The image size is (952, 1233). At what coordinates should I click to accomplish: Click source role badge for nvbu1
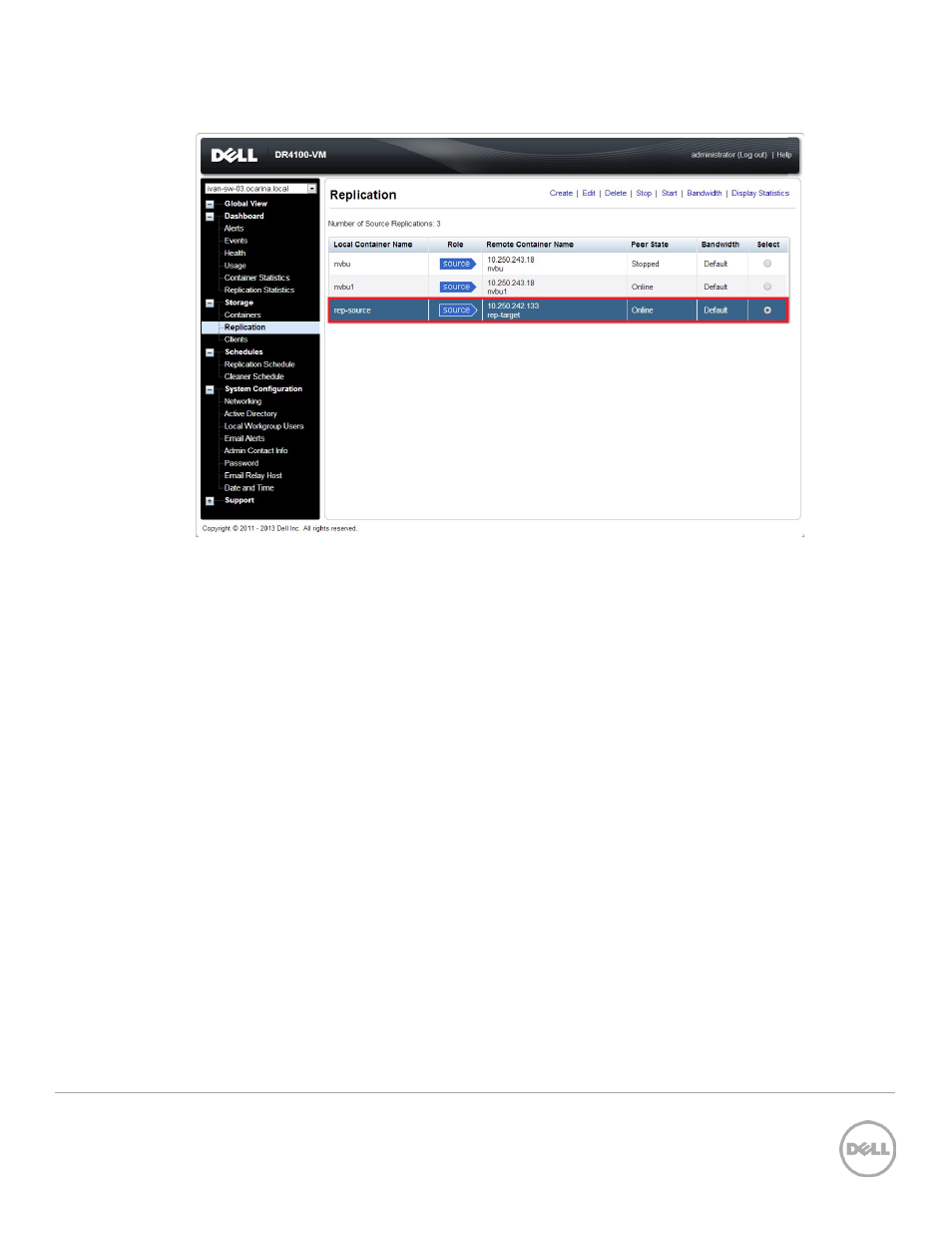coord(458,288)
